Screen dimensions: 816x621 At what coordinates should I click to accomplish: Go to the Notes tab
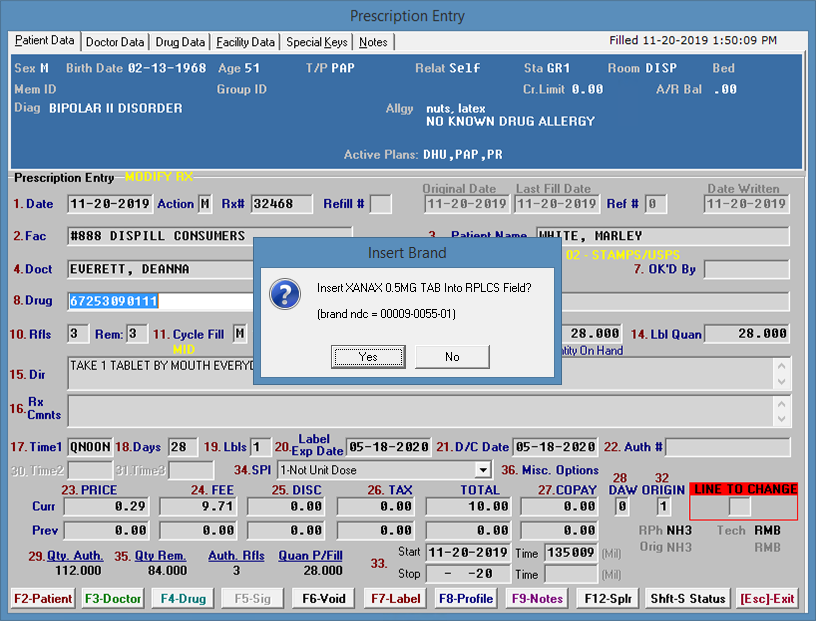[373, 42]
